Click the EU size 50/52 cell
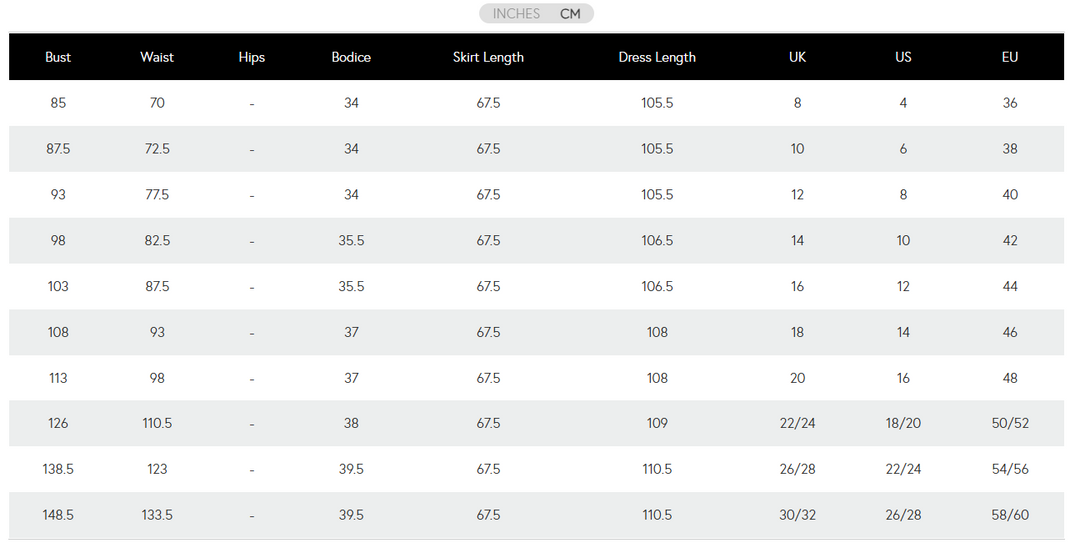This screenshot has width=1080, height=558. pos(1010,423)
